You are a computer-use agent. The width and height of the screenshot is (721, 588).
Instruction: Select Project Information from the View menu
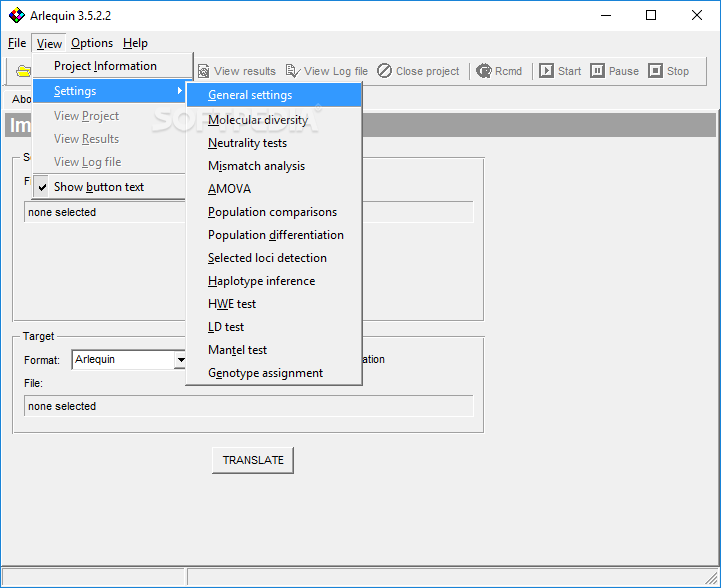(x=113, y=66)
